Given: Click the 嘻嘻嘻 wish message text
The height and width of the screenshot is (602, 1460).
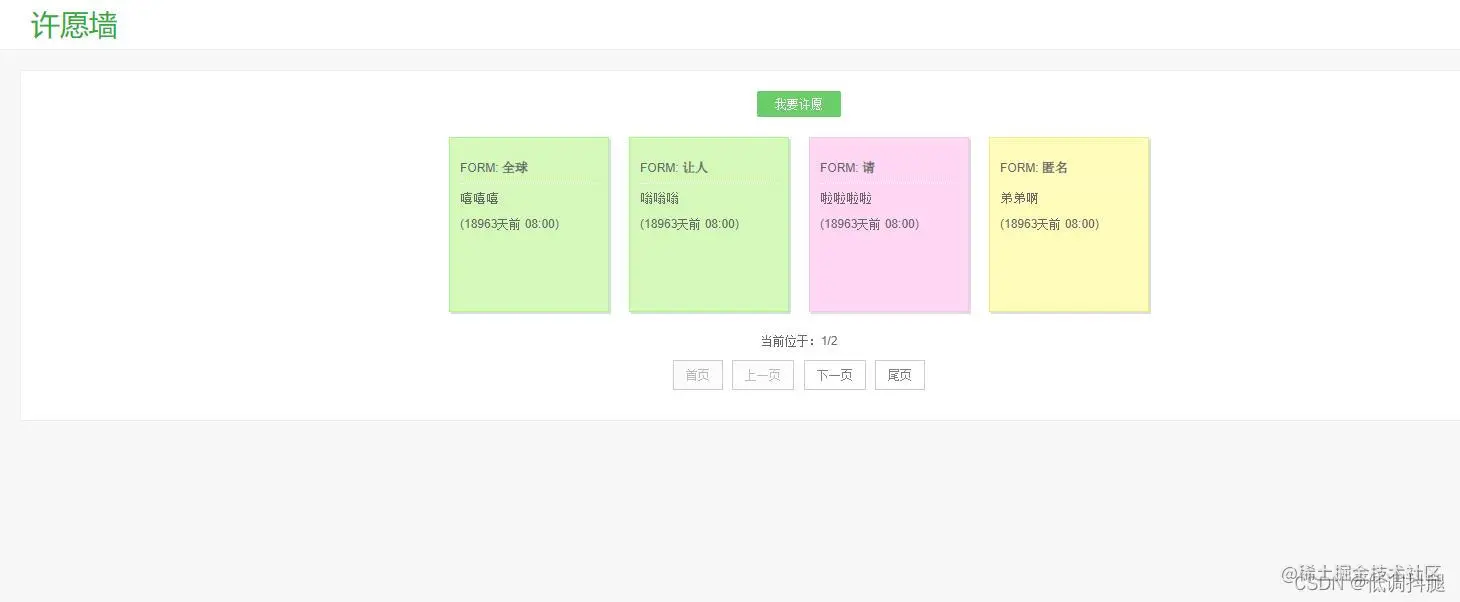Looking at the screenshot, I should pyautogui.click(x=478, y=197).
